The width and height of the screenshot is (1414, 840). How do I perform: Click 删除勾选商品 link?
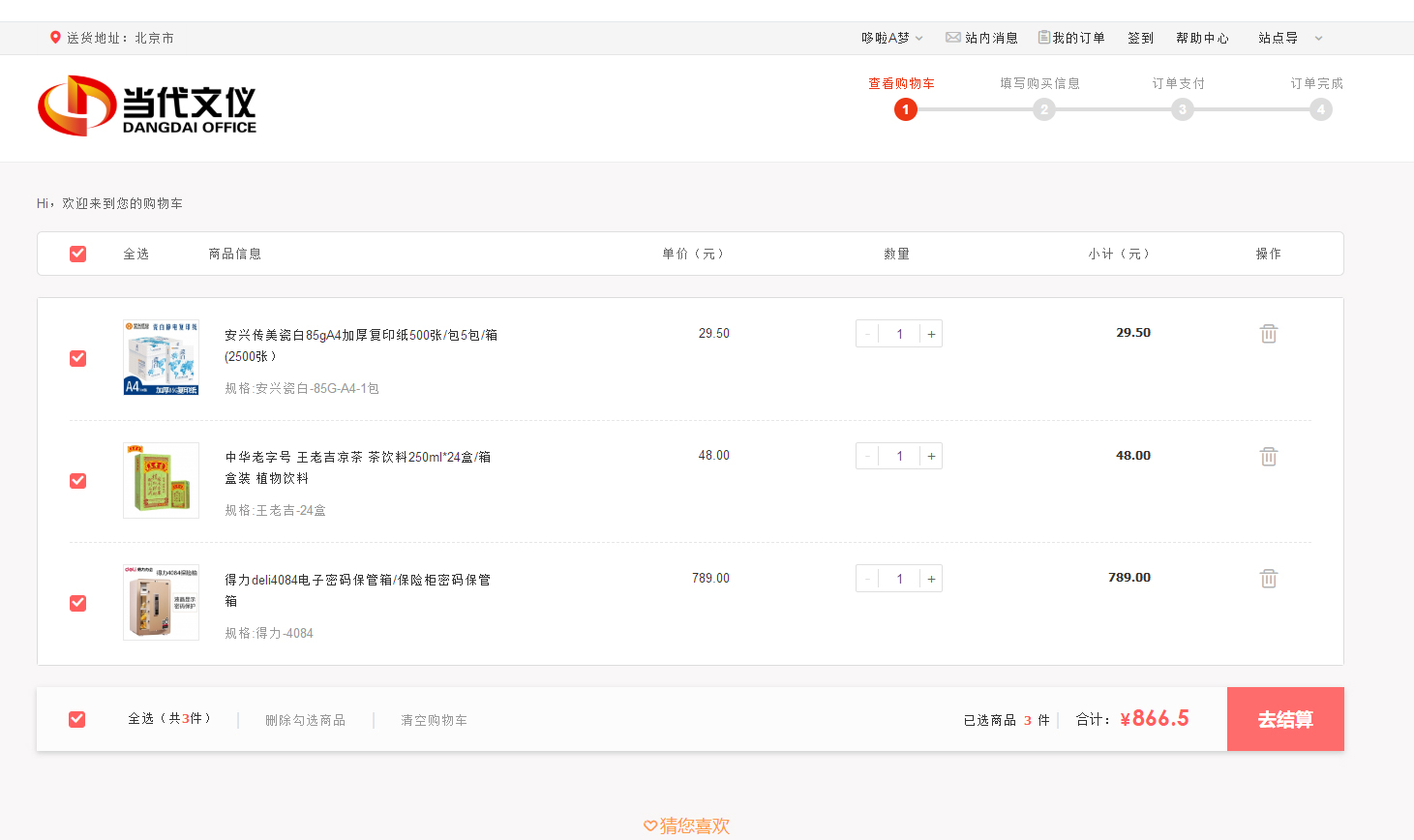(x=305, y=720)
